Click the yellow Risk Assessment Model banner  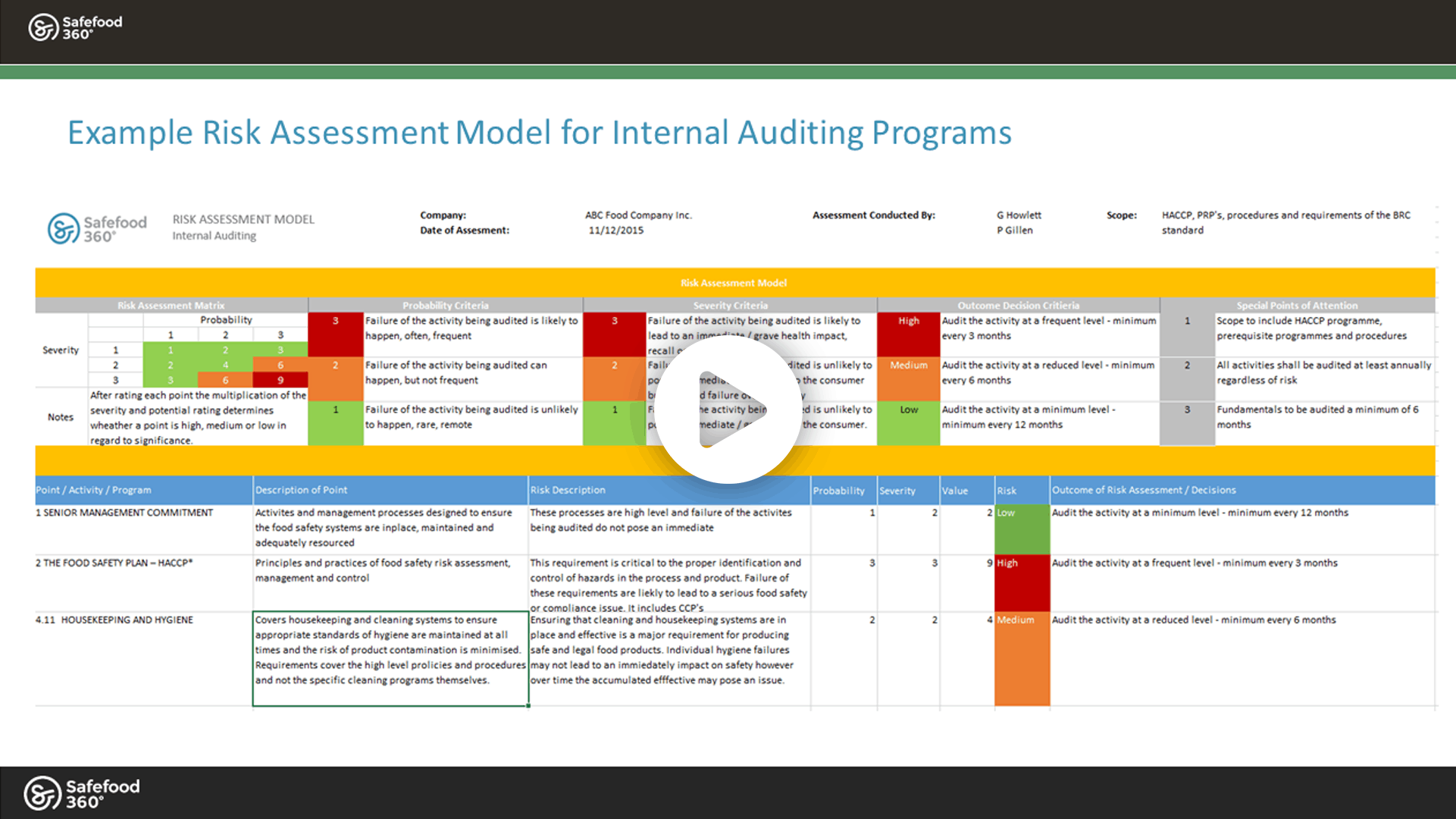733,283
